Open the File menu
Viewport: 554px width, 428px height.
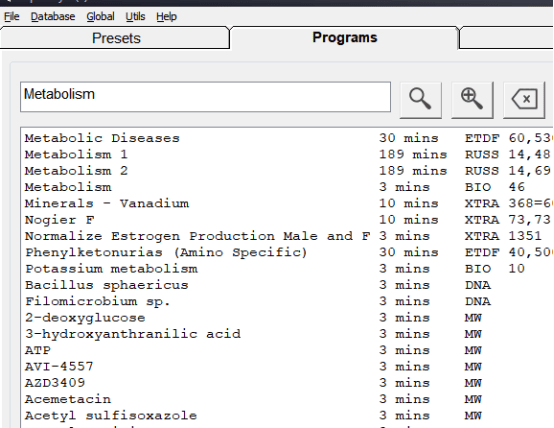12,17
